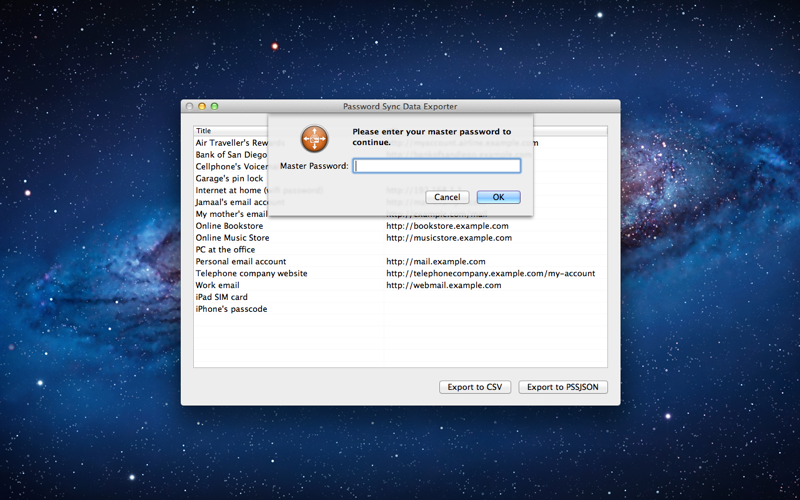Click the http://musicstore.example.com URL cell
800x500 pixels.
pos(448,238)
